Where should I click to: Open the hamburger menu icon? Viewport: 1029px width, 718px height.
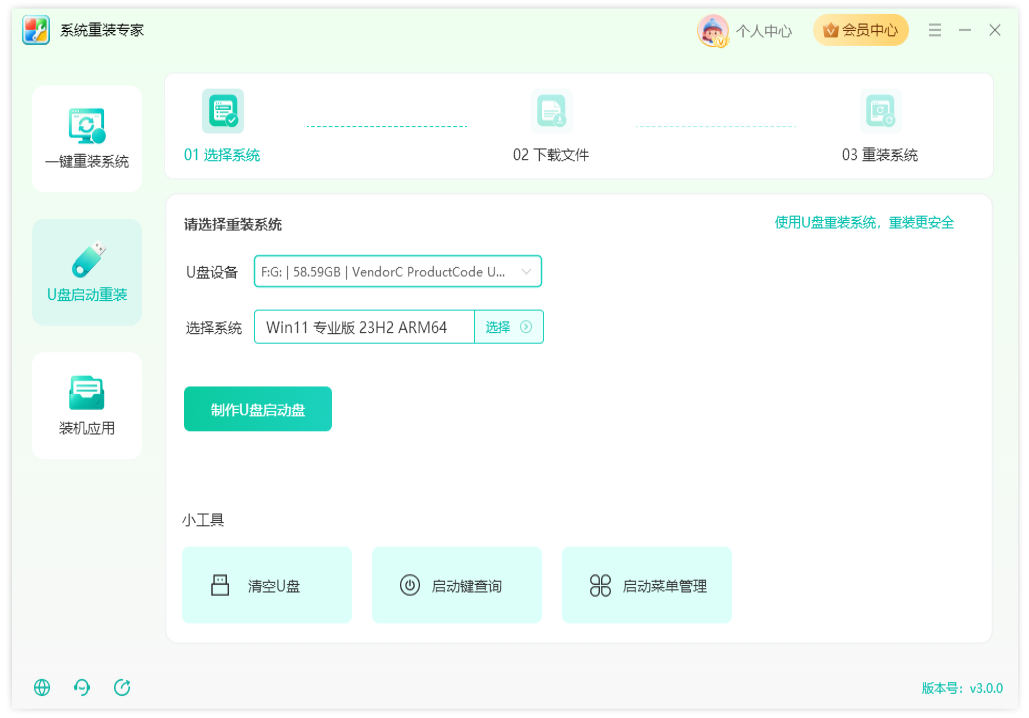[934, 30]
